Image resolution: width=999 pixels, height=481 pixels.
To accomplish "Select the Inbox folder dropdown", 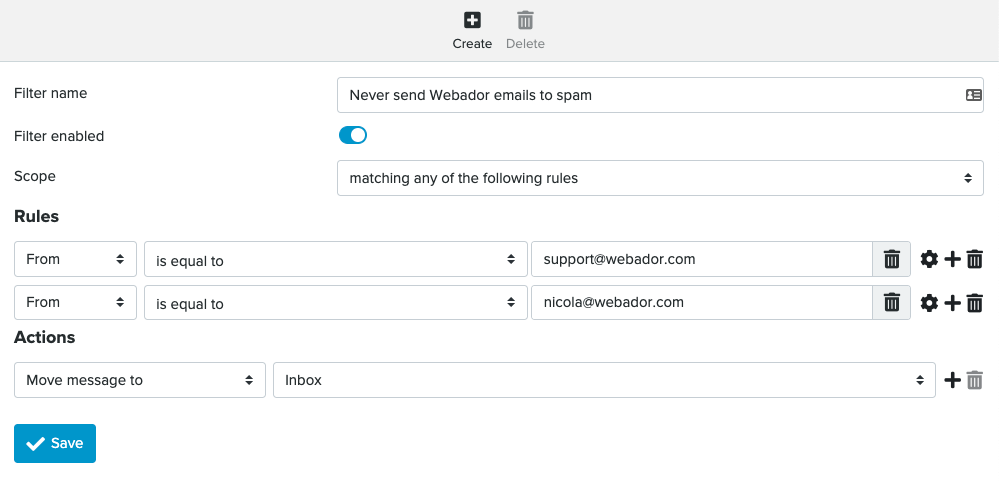I will (x=604, y=380).
